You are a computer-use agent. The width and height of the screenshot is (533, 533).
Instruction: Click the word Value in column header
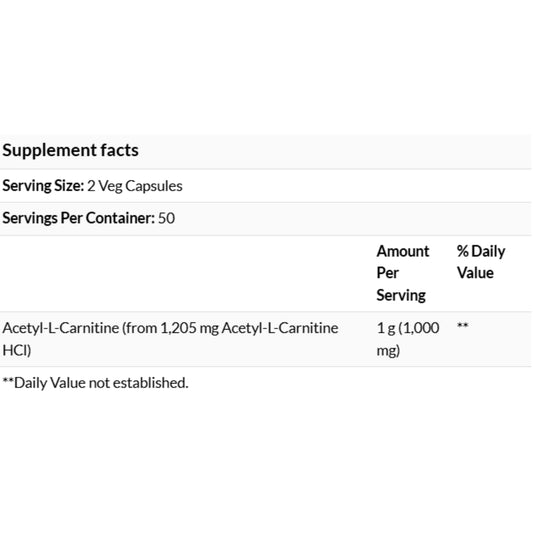point(475,273)
